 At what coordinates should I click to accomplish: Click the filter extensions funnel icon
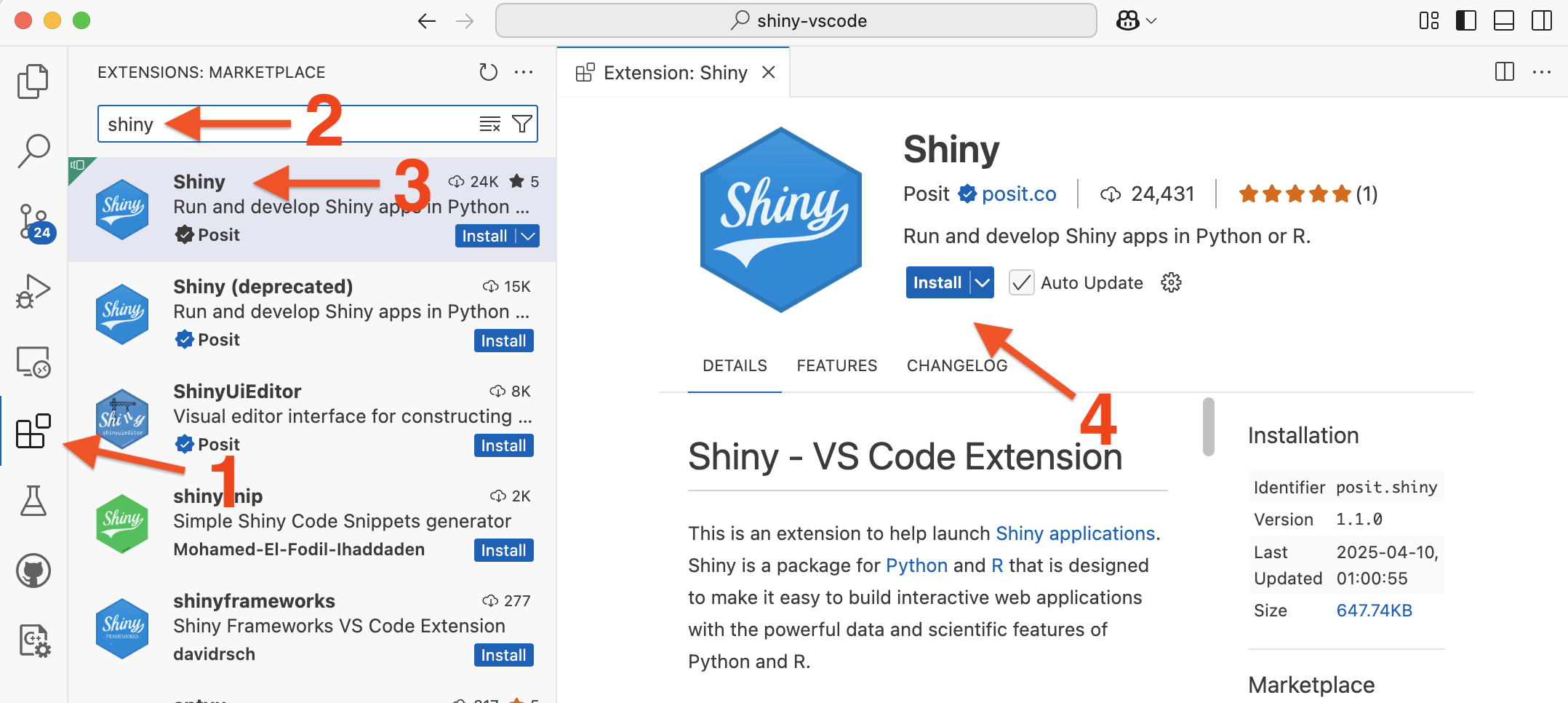521,124
